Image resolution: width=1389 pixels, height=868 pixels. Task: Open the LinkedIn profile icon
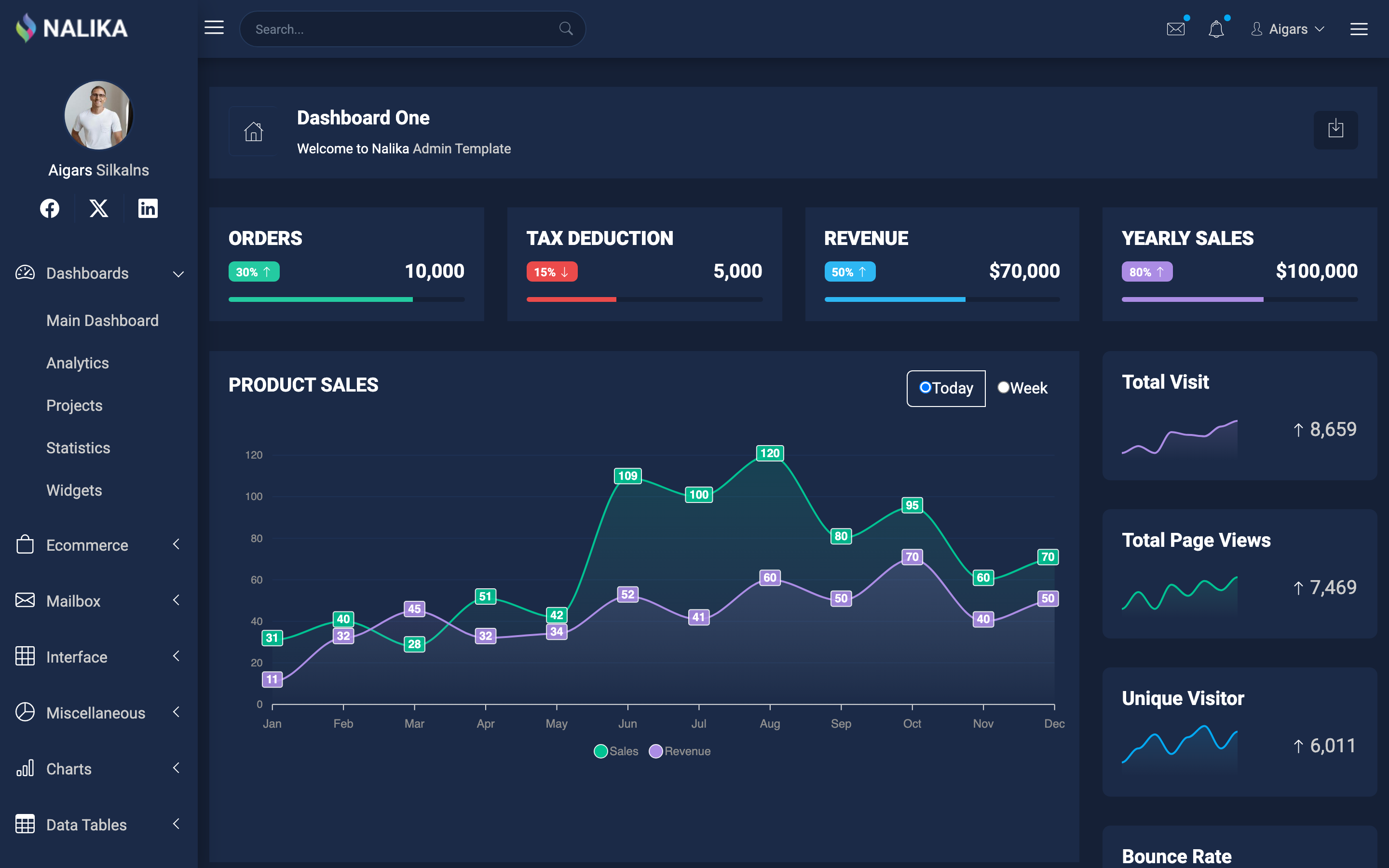click(x=148, y=208)
